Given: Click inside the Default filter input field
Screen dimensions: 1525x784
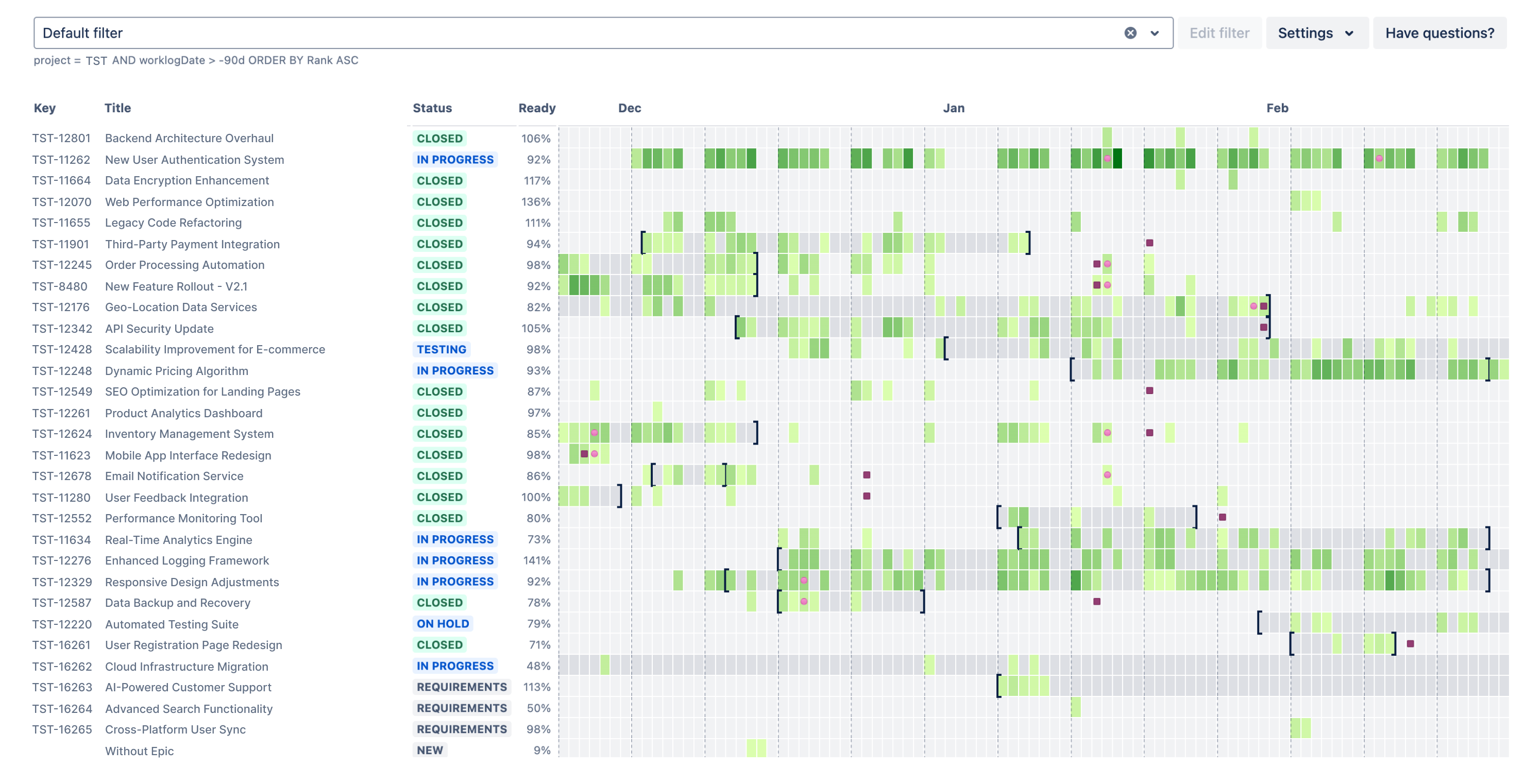Looking at the screenshot, I should coord(237,33).
